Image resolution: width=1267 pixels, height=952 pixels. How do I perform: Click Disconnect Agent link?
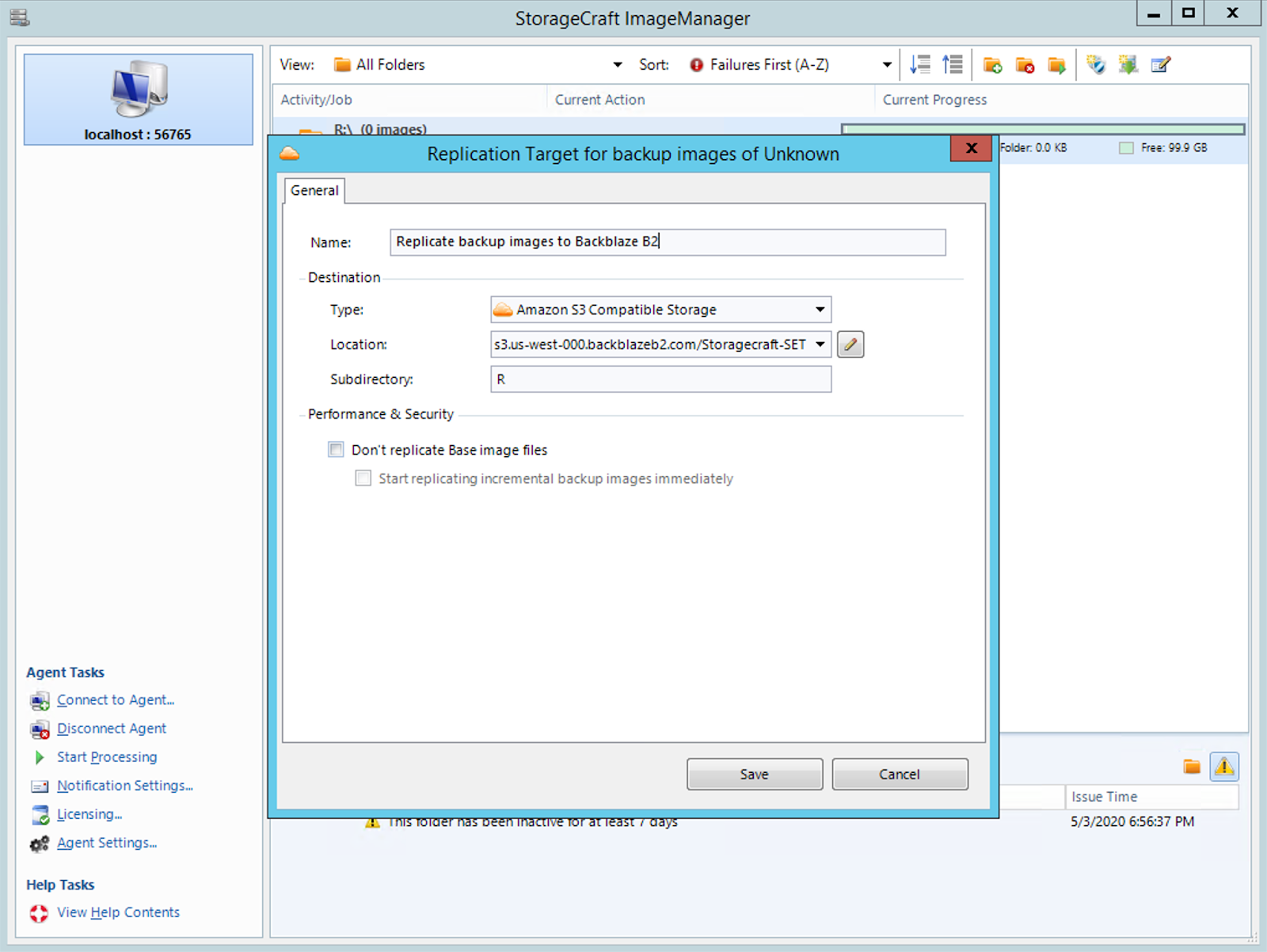(x=112, y=729)
